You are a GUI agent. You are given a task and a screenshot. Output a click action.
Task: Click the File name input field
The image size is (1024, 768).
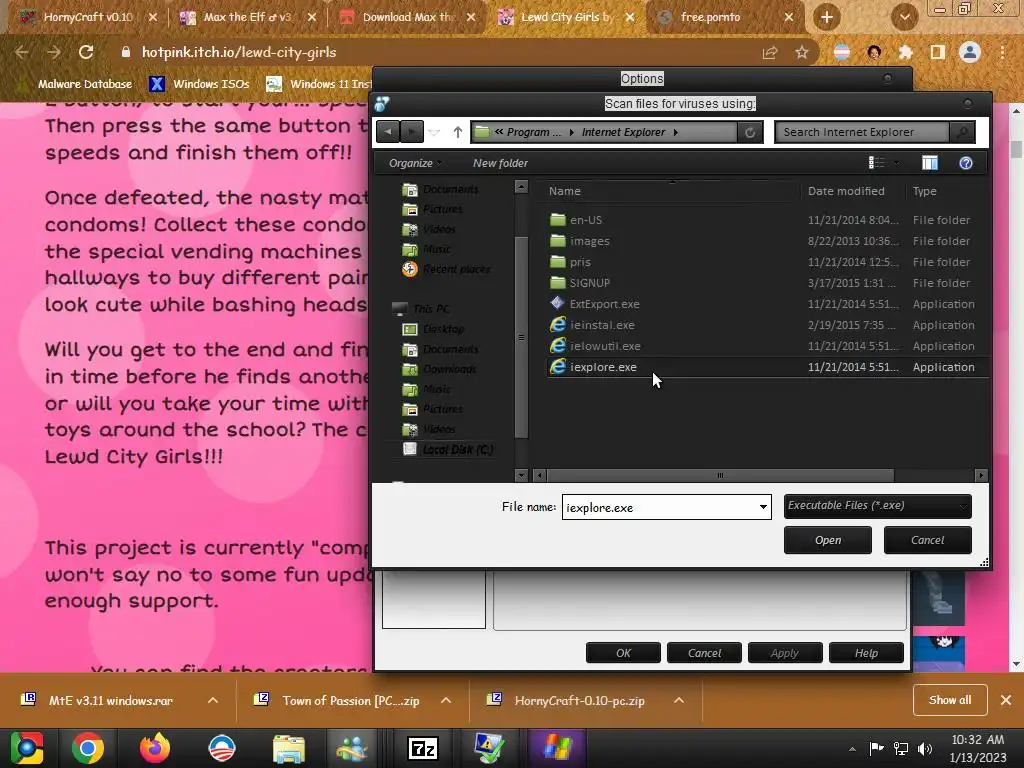click(660, 507)
